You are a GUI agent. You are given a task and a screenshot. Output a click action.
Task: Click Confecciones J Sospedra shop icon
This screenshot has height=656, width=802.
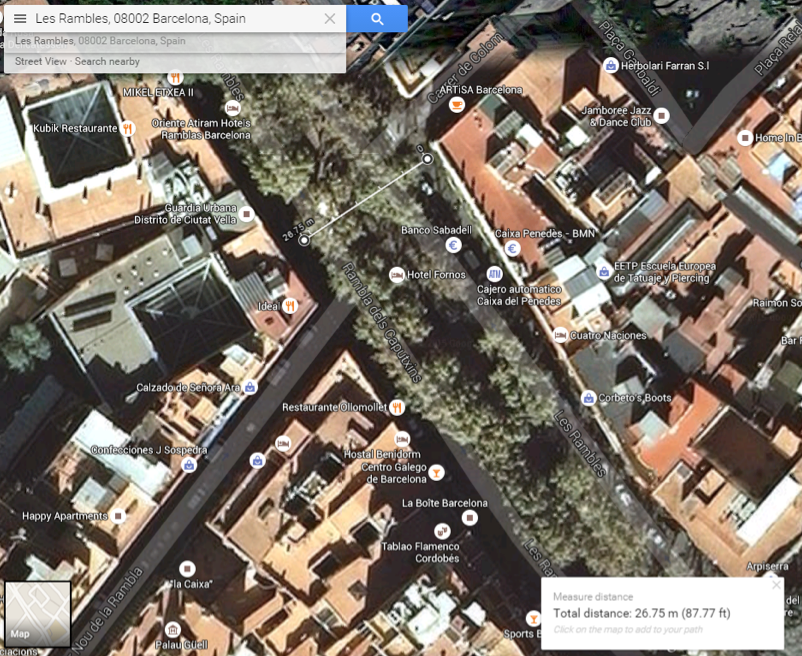tap(189, 465)
